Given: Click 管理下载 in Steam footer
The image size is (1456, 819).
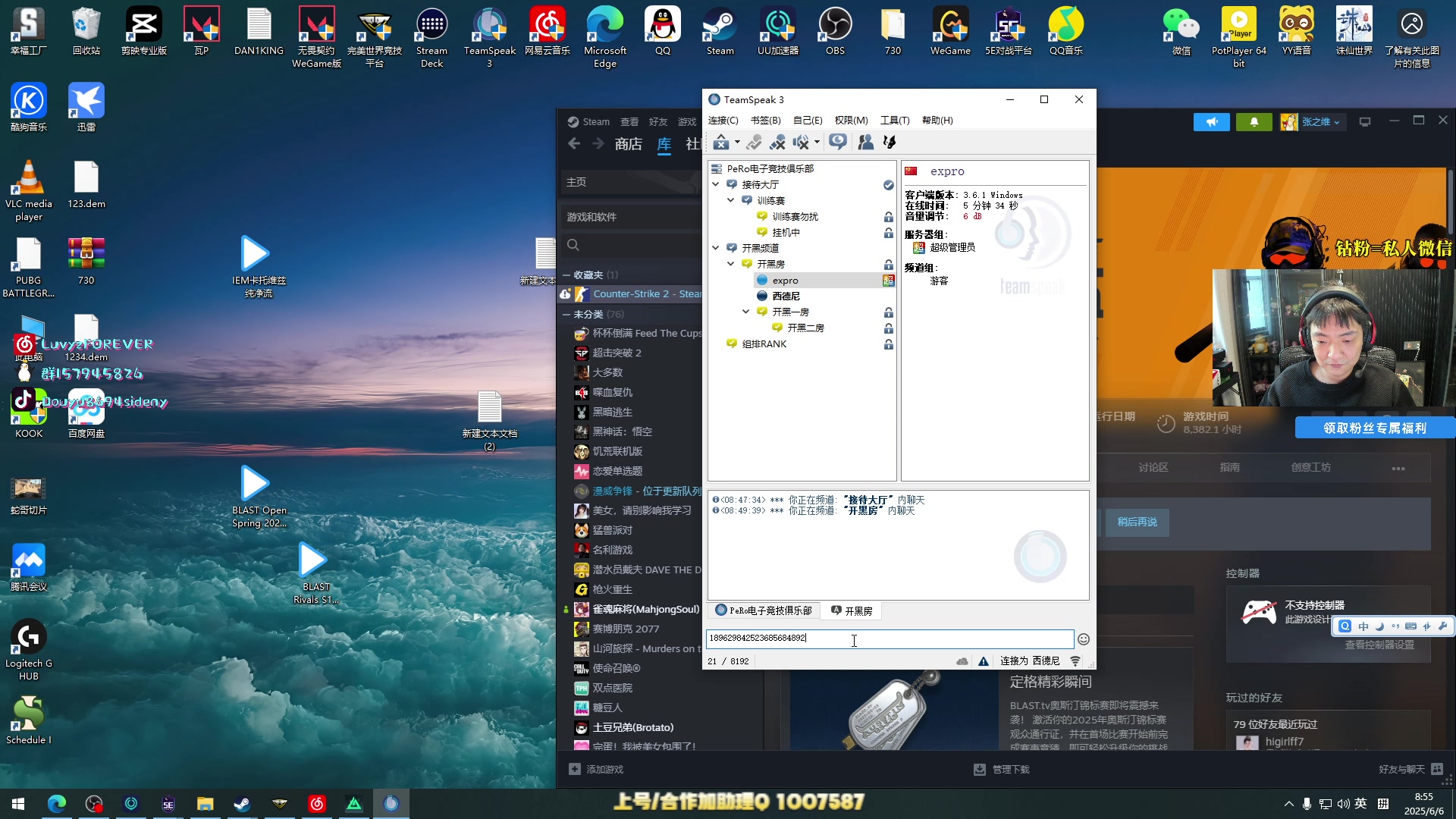Looking at the screenshot, I should 1002,770.
